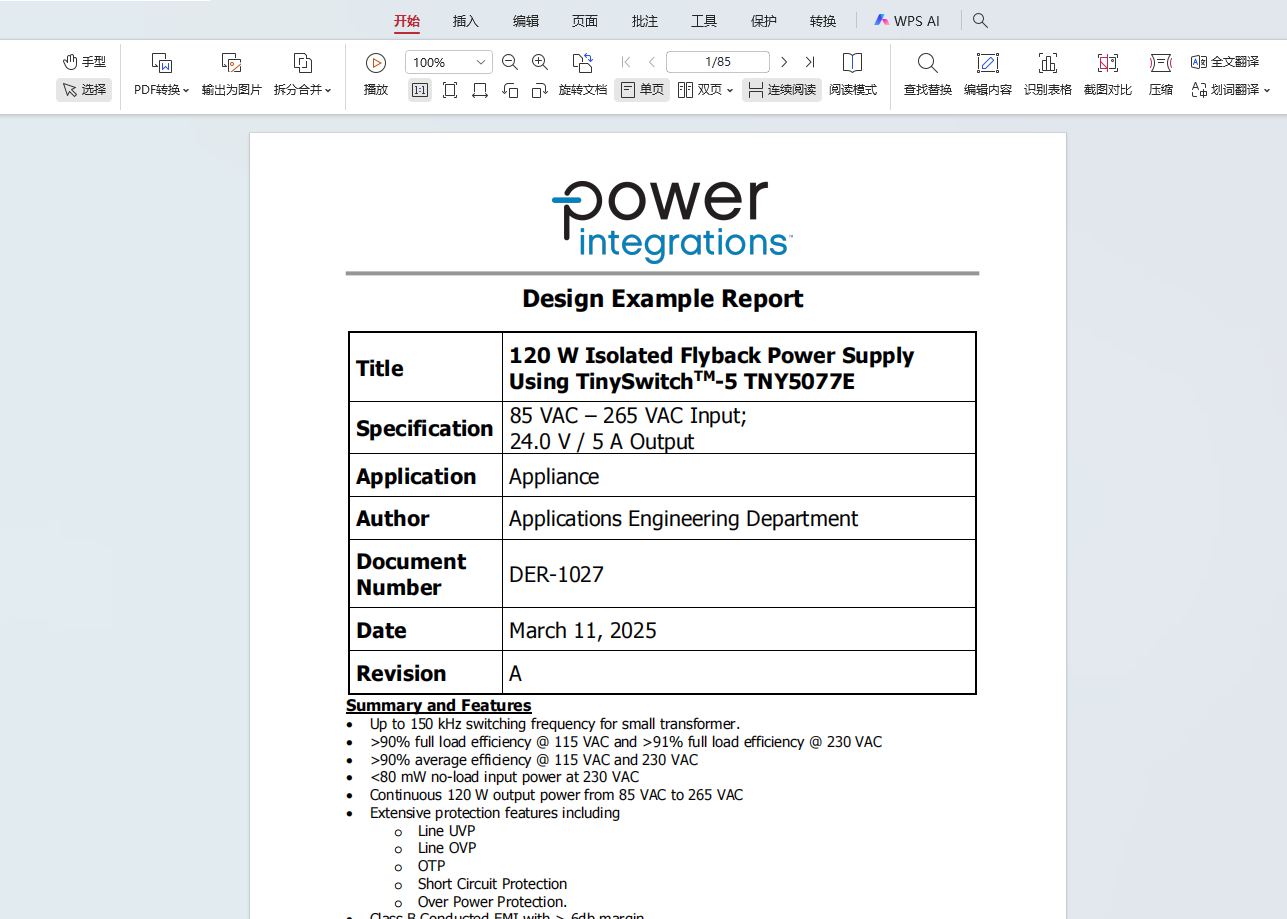
Task: Click 识别表格 recognize table tool
Action: click(1048, 75)
